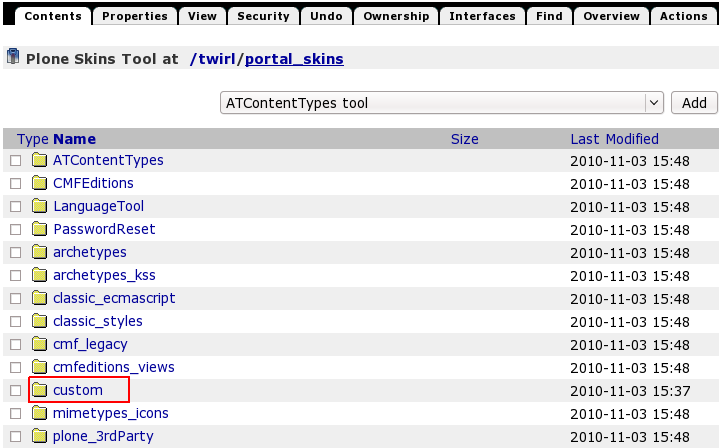Image resolution: width=724 pixels, height=448 pixels.
Task: Switch to the Contents tab
Action: pyautogui.click(x=53, y=16)
